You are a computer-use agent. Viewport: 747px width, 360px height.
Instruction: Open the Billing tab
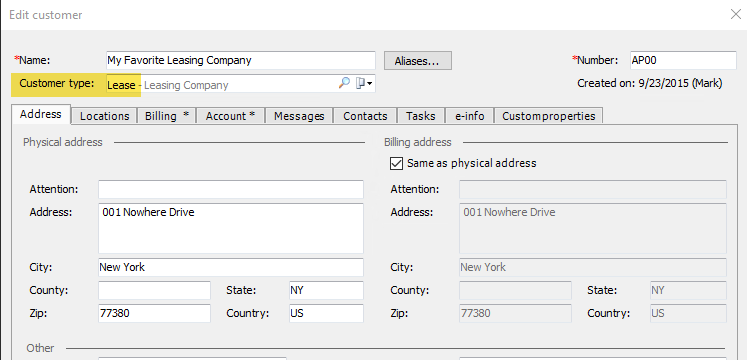point(167,116)
